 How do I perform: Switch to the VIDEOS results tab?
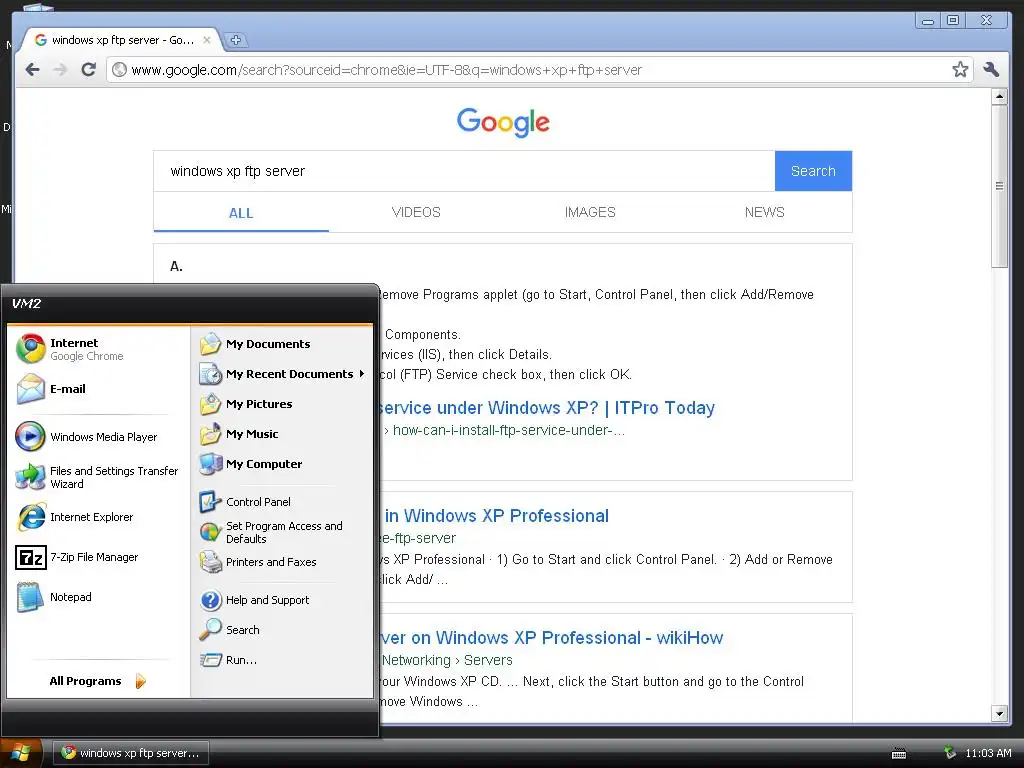click(x=416, y=212)
